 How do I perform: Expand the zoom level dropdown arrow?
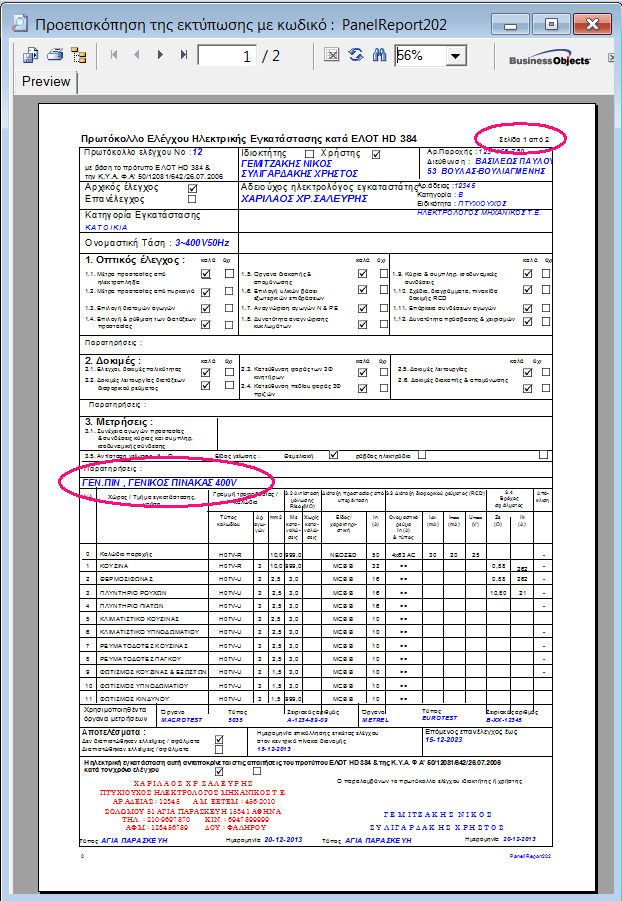tap(455, 56)
